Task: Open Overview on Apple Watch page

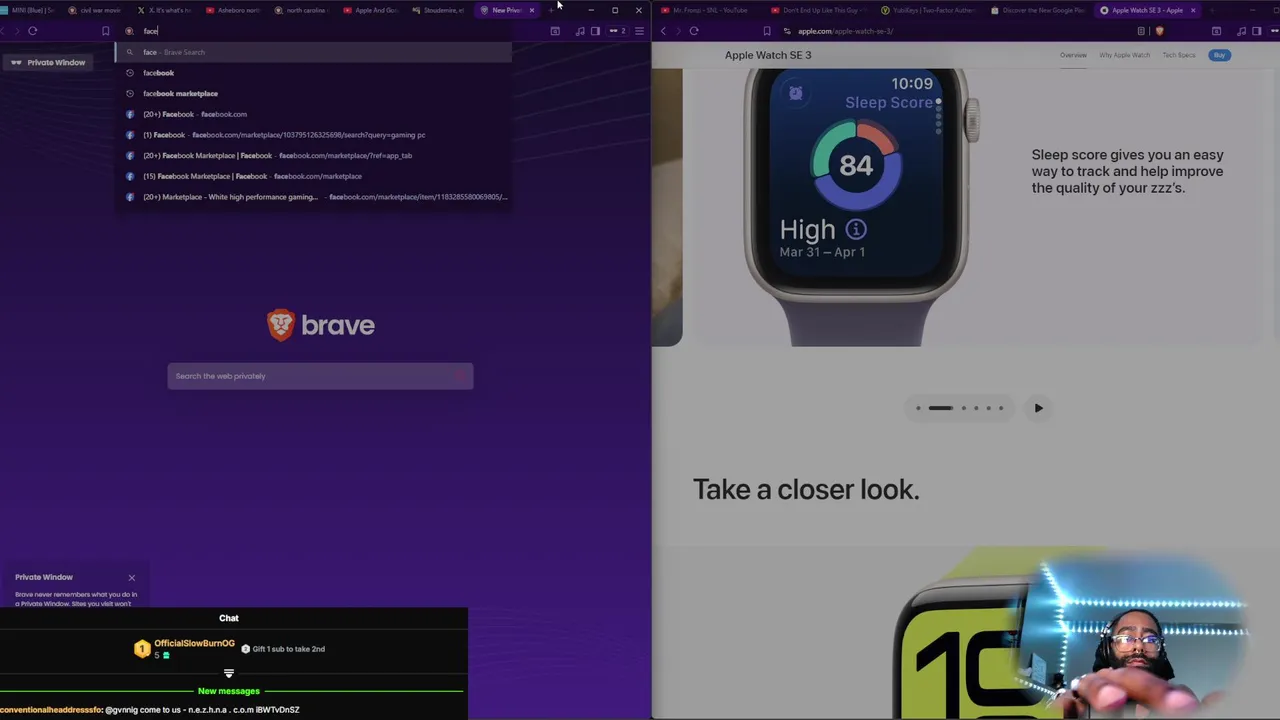Action: click(x=1073, y=55)
